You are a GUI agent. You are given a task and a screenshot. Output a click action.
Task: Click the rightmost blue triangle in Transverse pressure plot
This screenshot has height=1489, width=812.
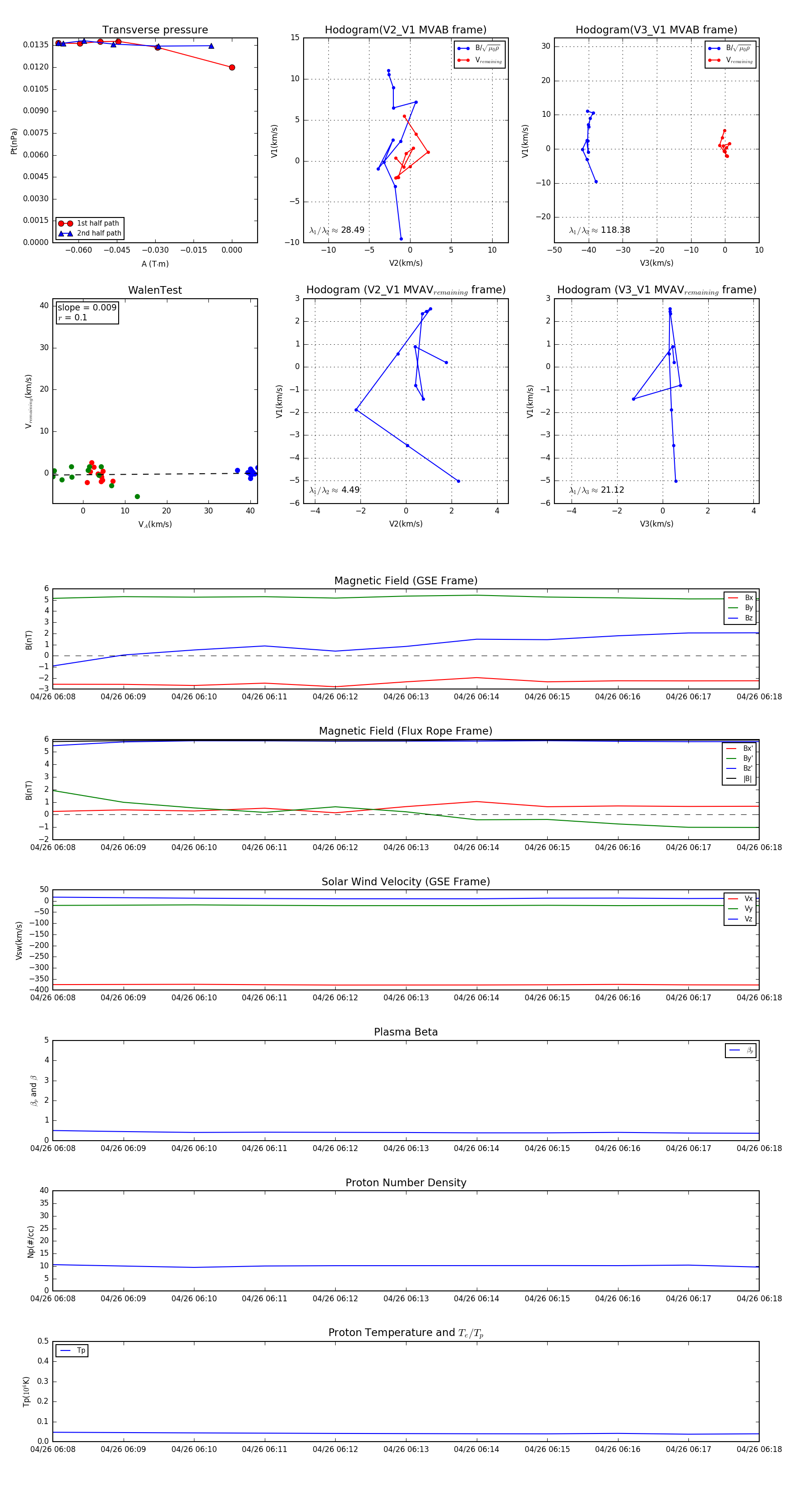pyautogui.click(x=211, y=46)
